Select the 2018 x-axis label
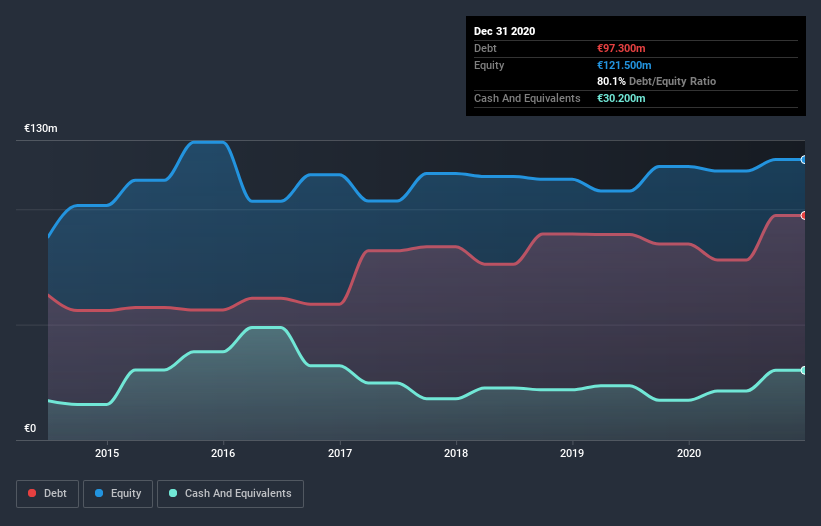 point(456,453)
